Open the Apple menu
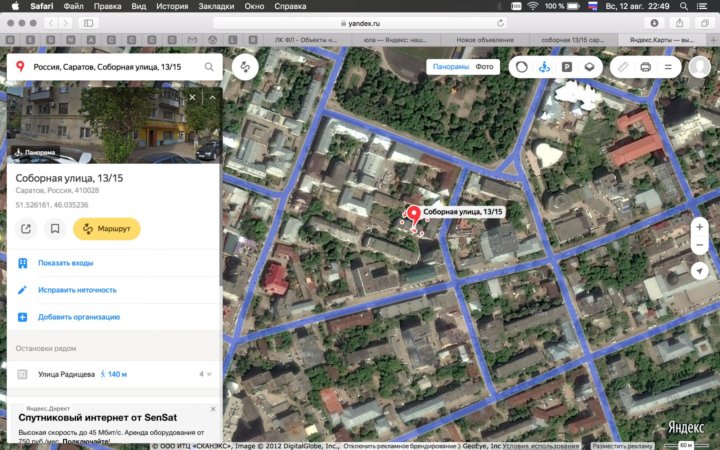The width and height of the screenshot is (720, 450). coord(15,6)
